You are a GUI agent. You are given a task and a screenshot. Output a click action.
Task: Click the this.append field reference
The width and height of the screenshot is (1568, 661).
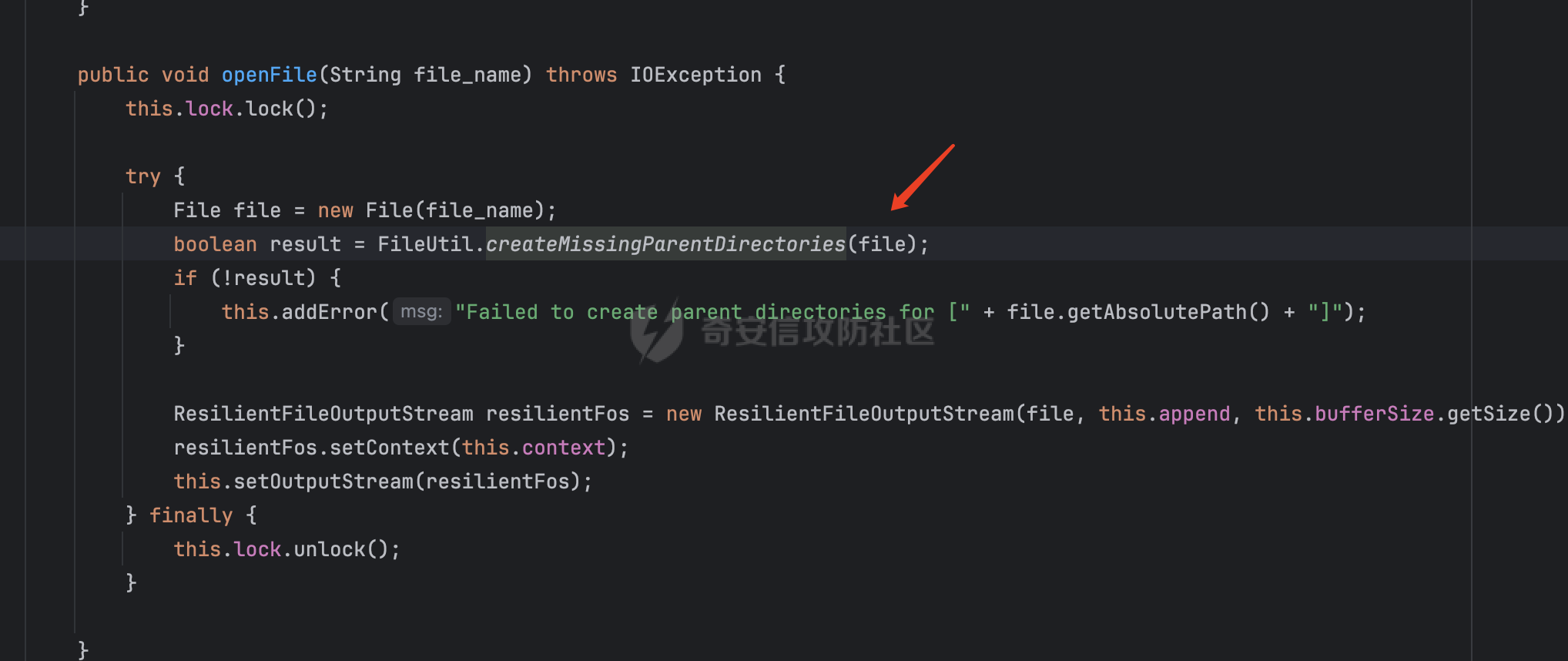(x=1194, y=414)
